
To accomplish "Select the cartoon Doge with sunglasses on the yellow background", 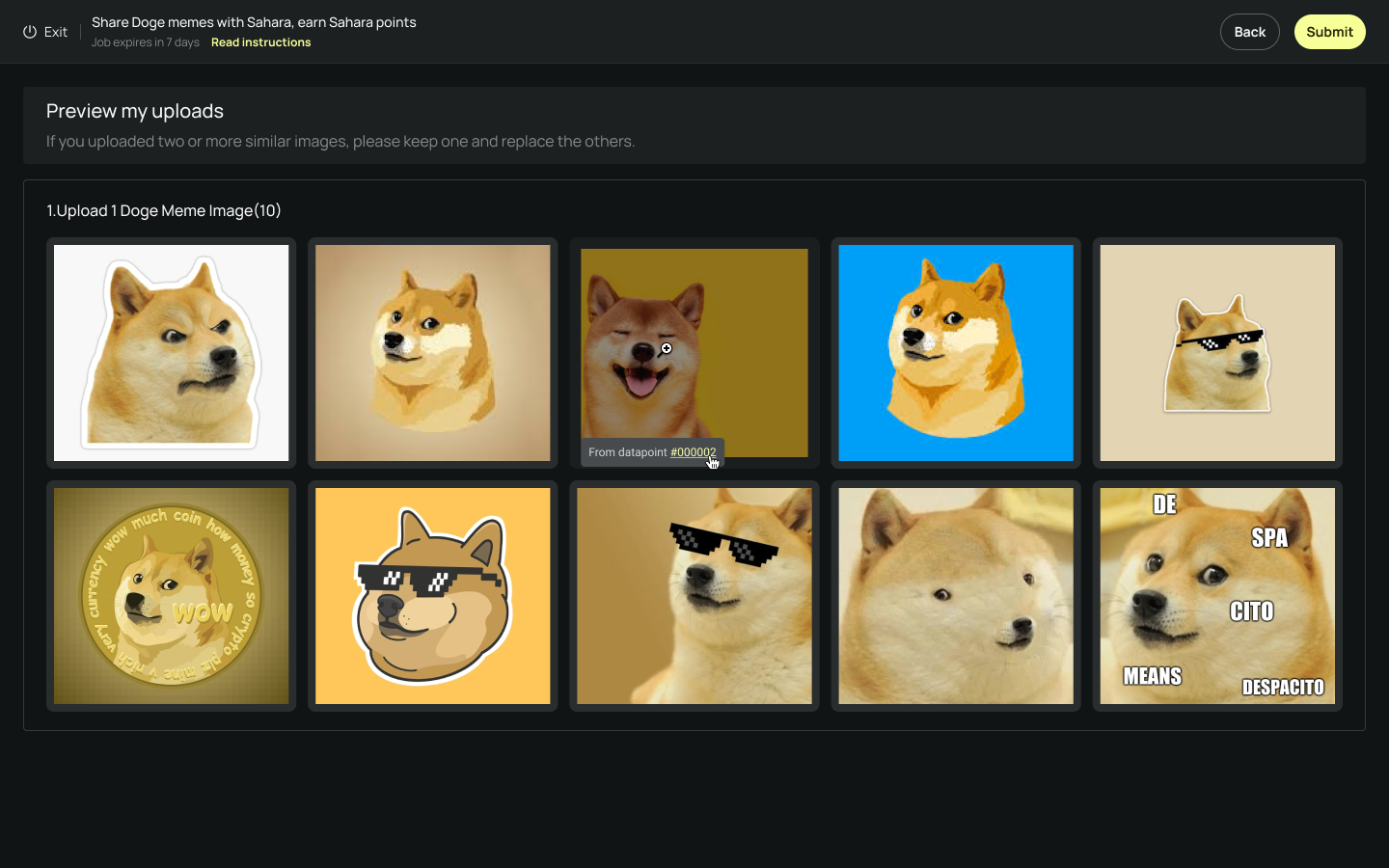I will pos(433,596).
